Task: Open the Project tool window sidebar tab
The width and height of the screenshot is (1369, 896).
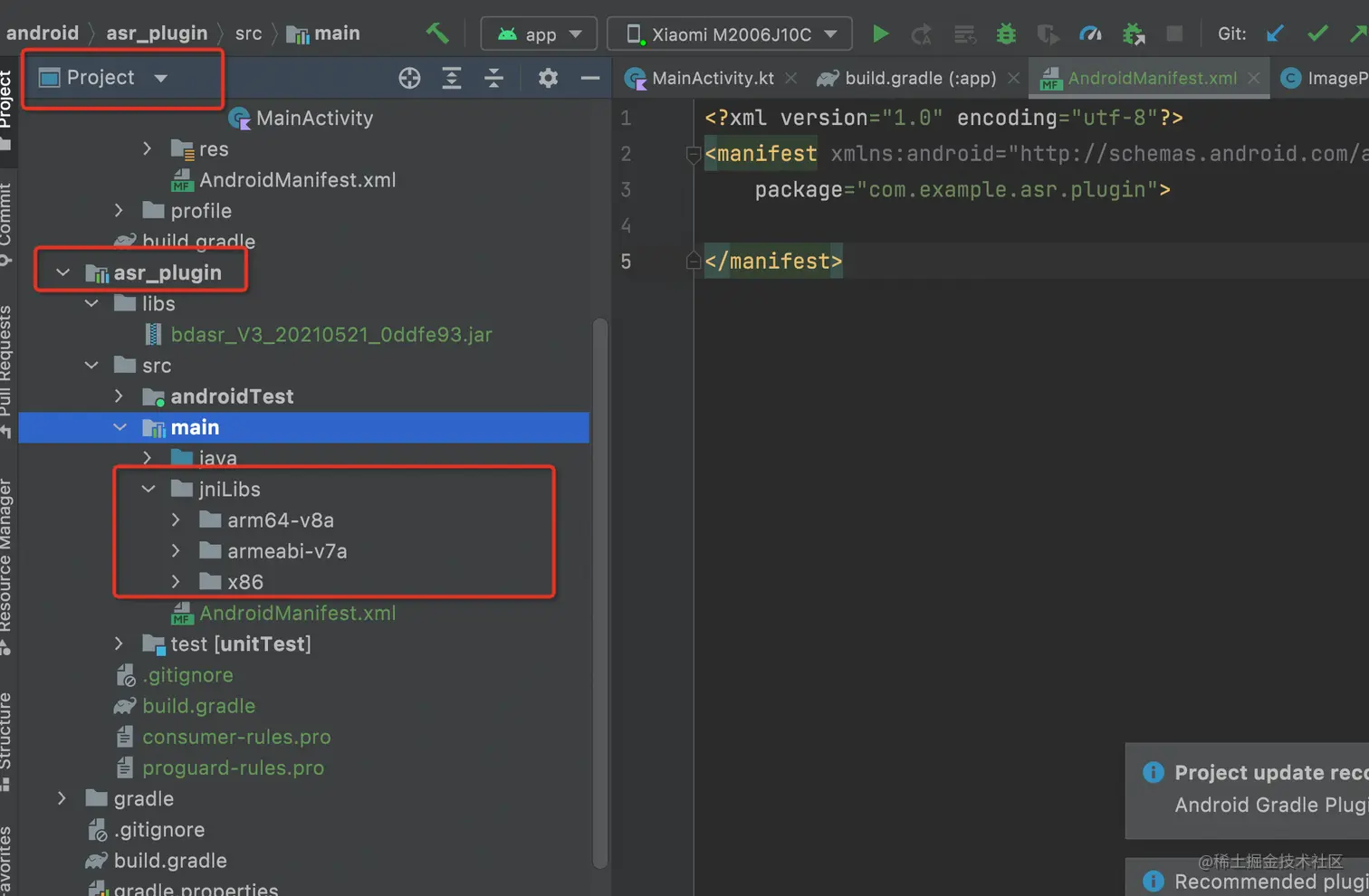Action: click(7, 109)
